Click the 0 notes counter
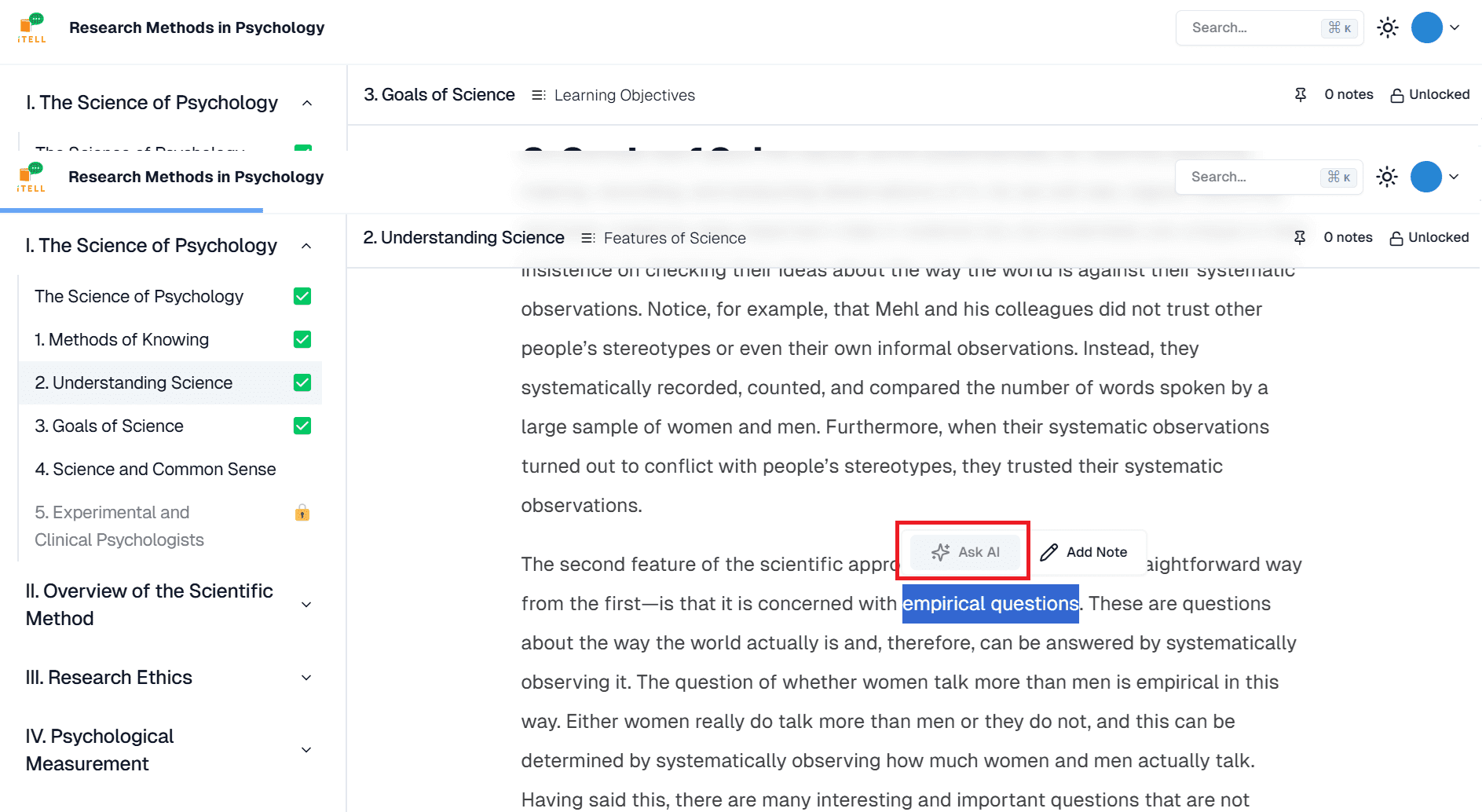This screenshot has width=1482, height=812. [x=1348, y=237]
